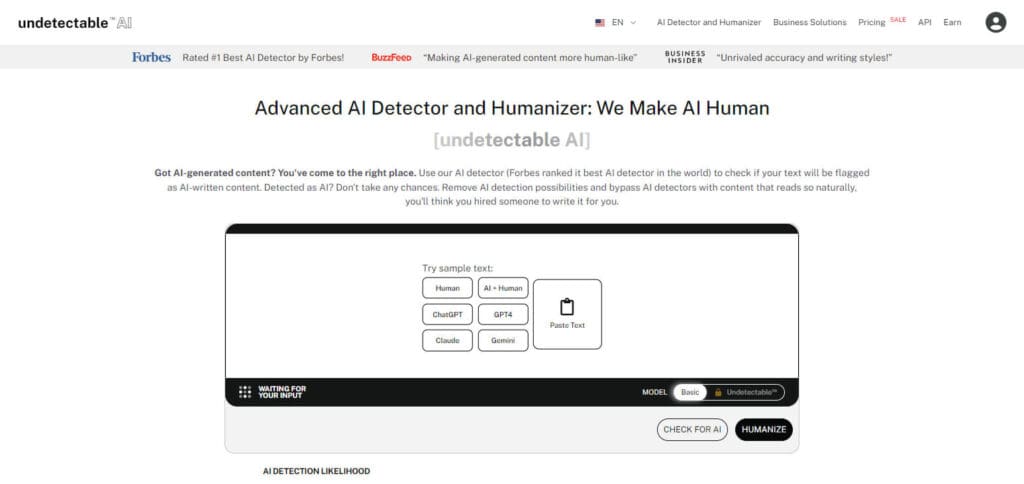Go to Pricing page

pyautogui.click(x=871, y=22)
